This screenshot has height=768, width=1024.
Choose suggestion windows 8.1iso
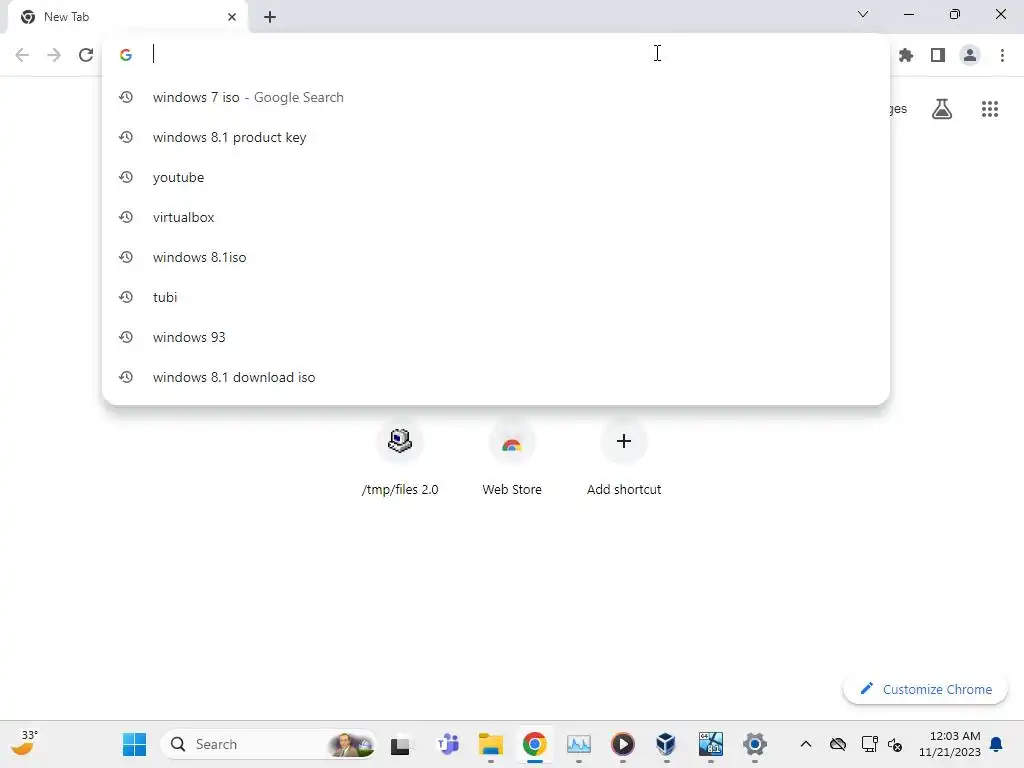tap(496, 257)
